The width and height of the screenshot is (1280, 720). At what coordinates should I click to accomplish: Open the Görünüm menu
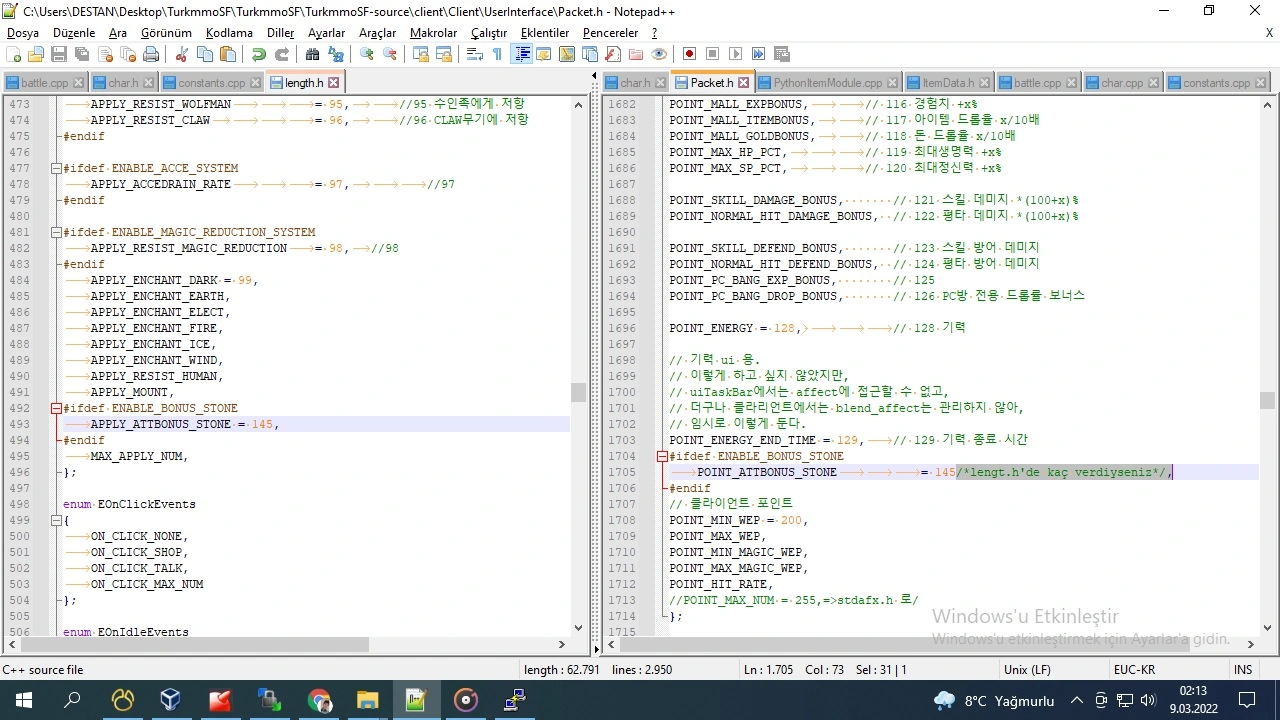(166, 33)
